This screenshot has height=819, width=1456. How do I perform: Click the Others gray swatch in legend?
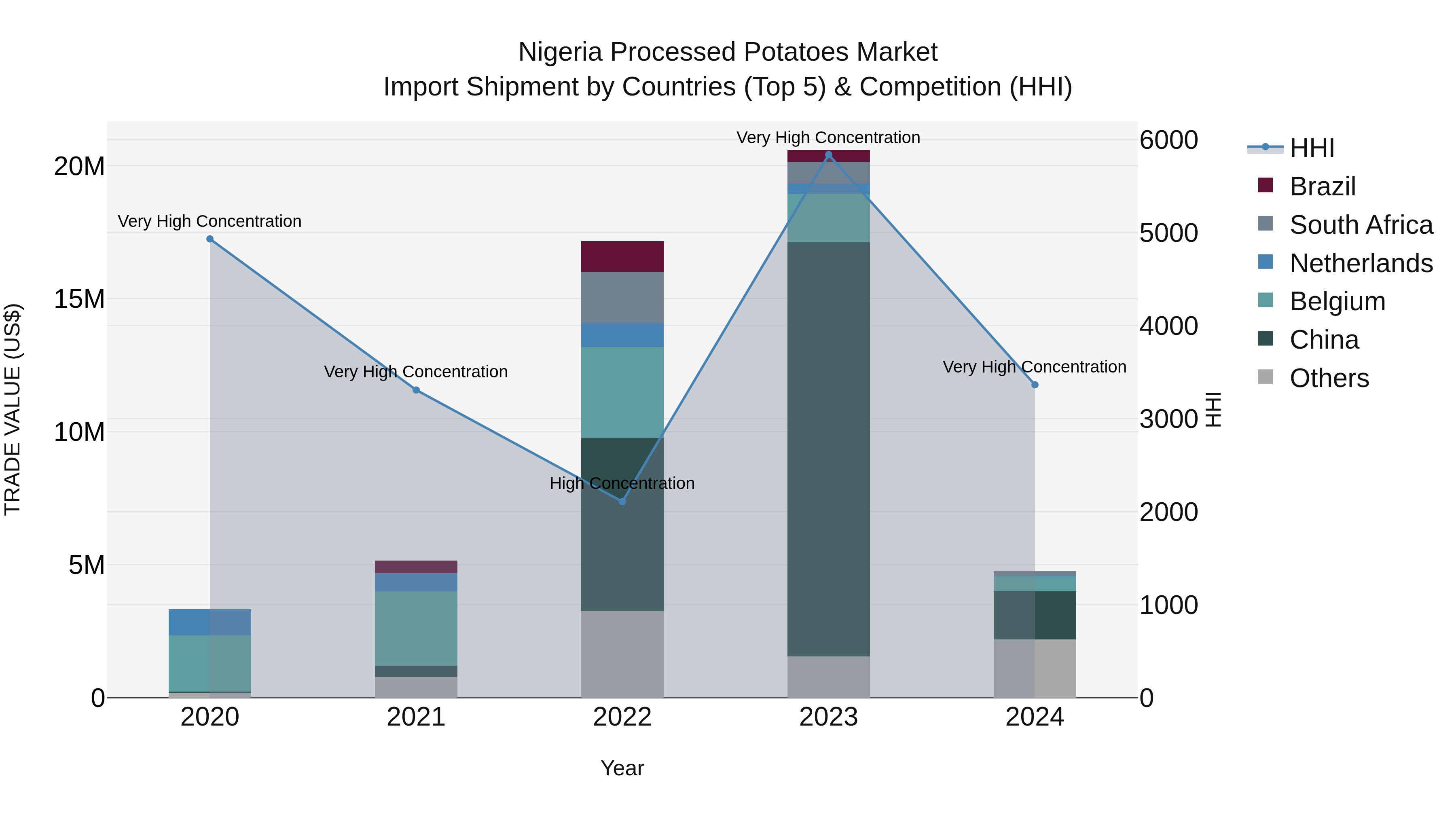[x=1266, y=377]
